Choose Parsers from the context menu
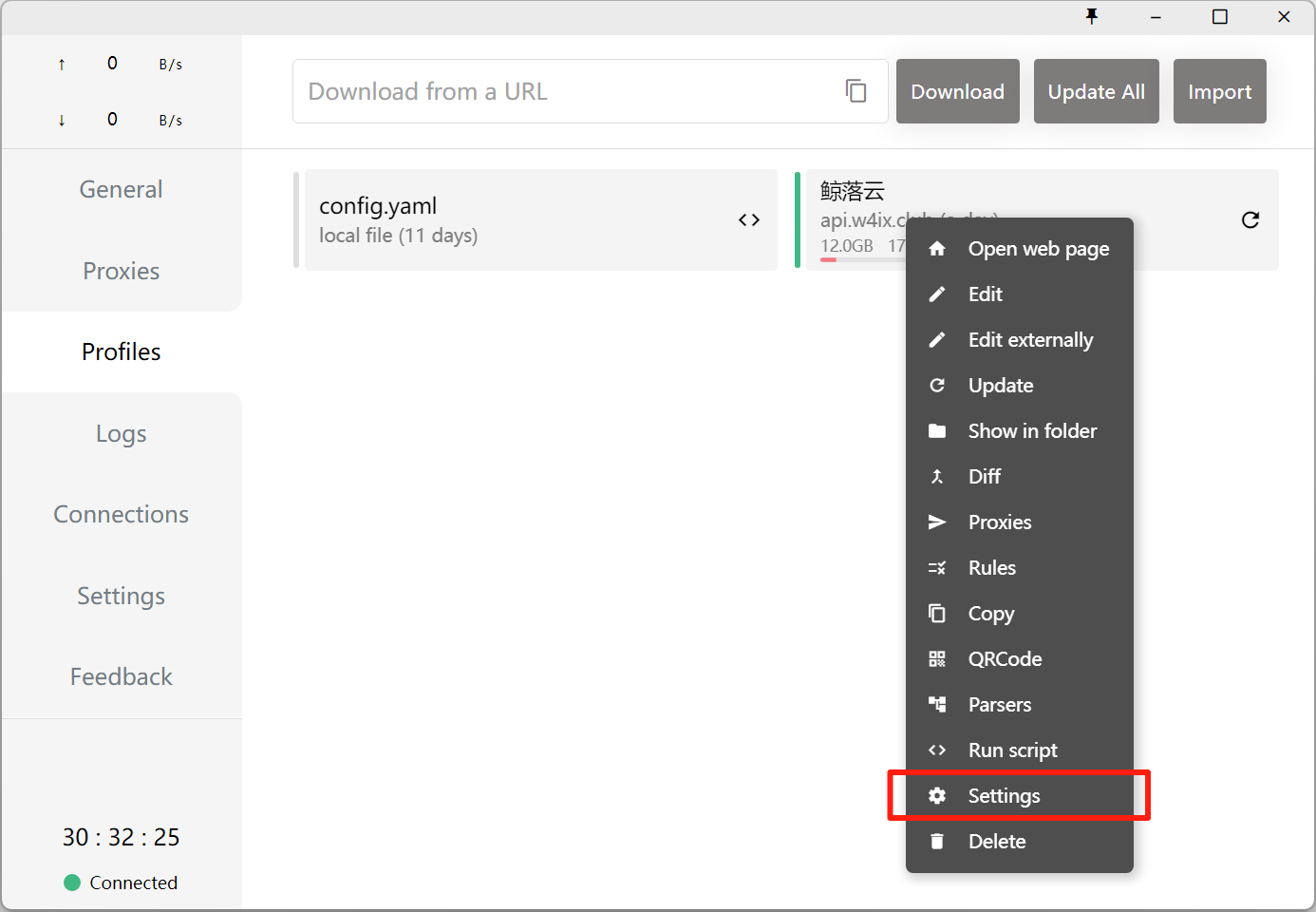Screen dimensions: 1316x912 point(999,705)
